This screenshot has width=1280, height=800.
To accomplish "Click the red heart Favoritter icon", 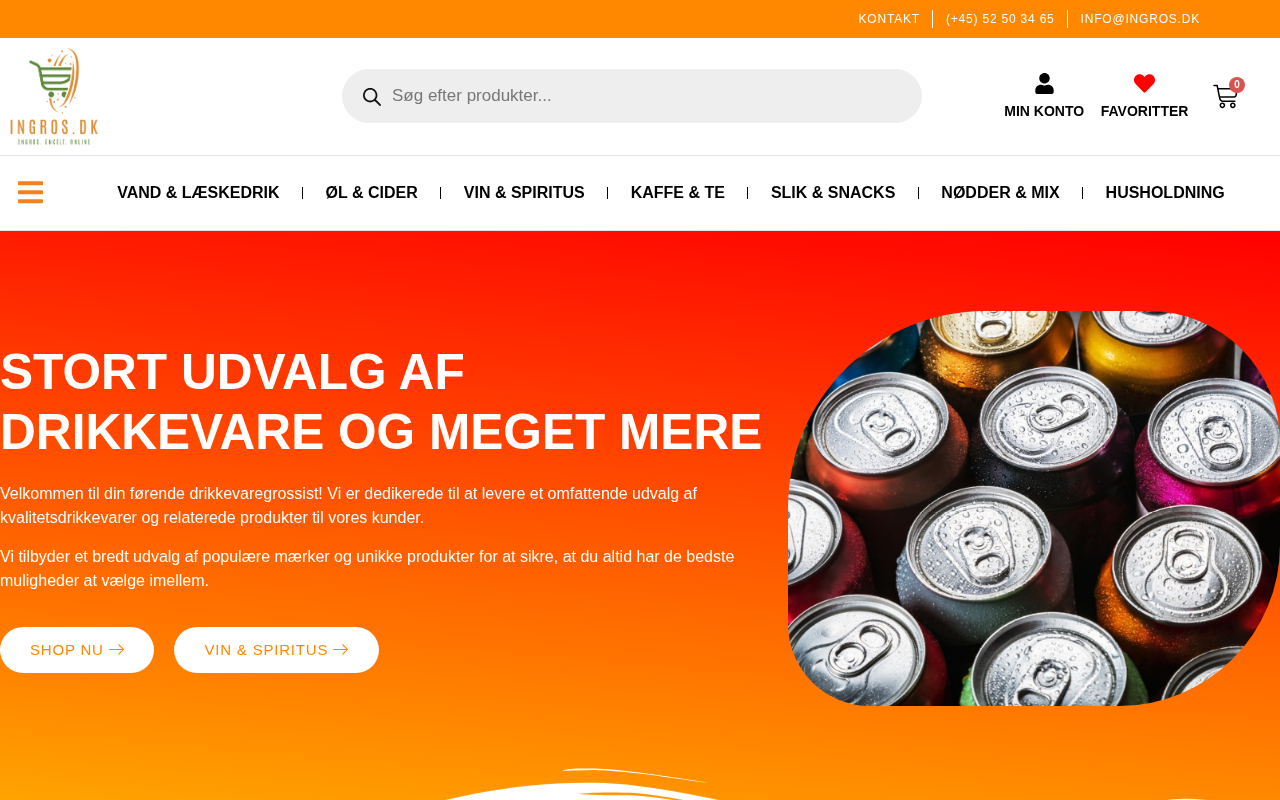I will (x=1144, y=84).
